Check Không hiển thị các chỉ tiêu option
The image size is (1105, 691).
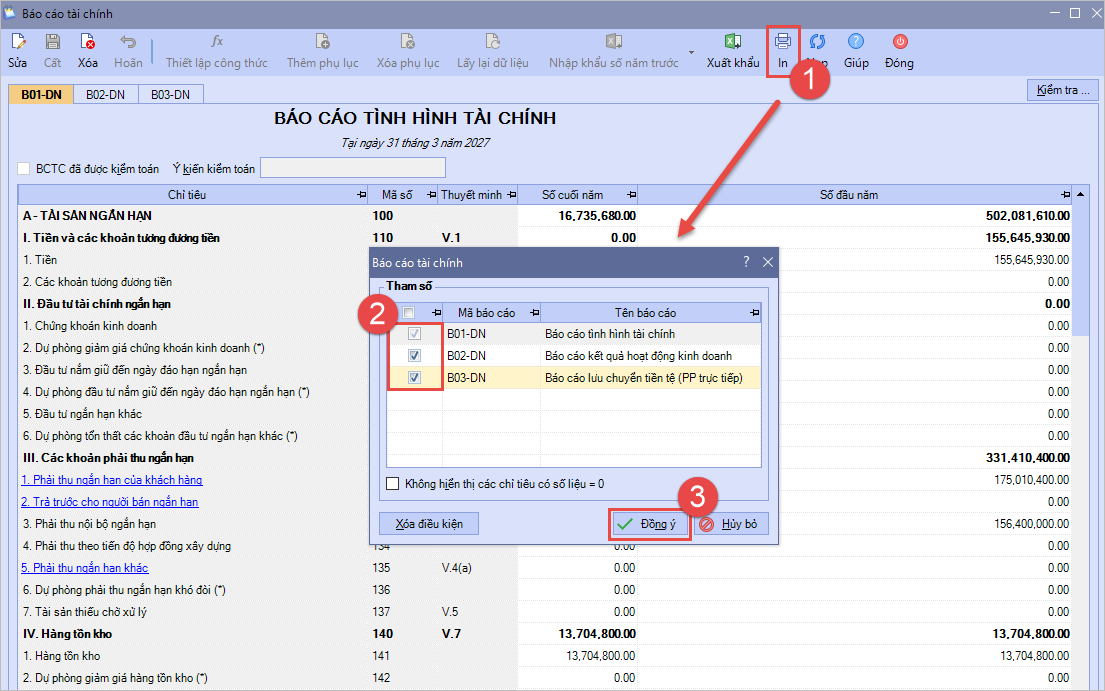pos(393,484)
